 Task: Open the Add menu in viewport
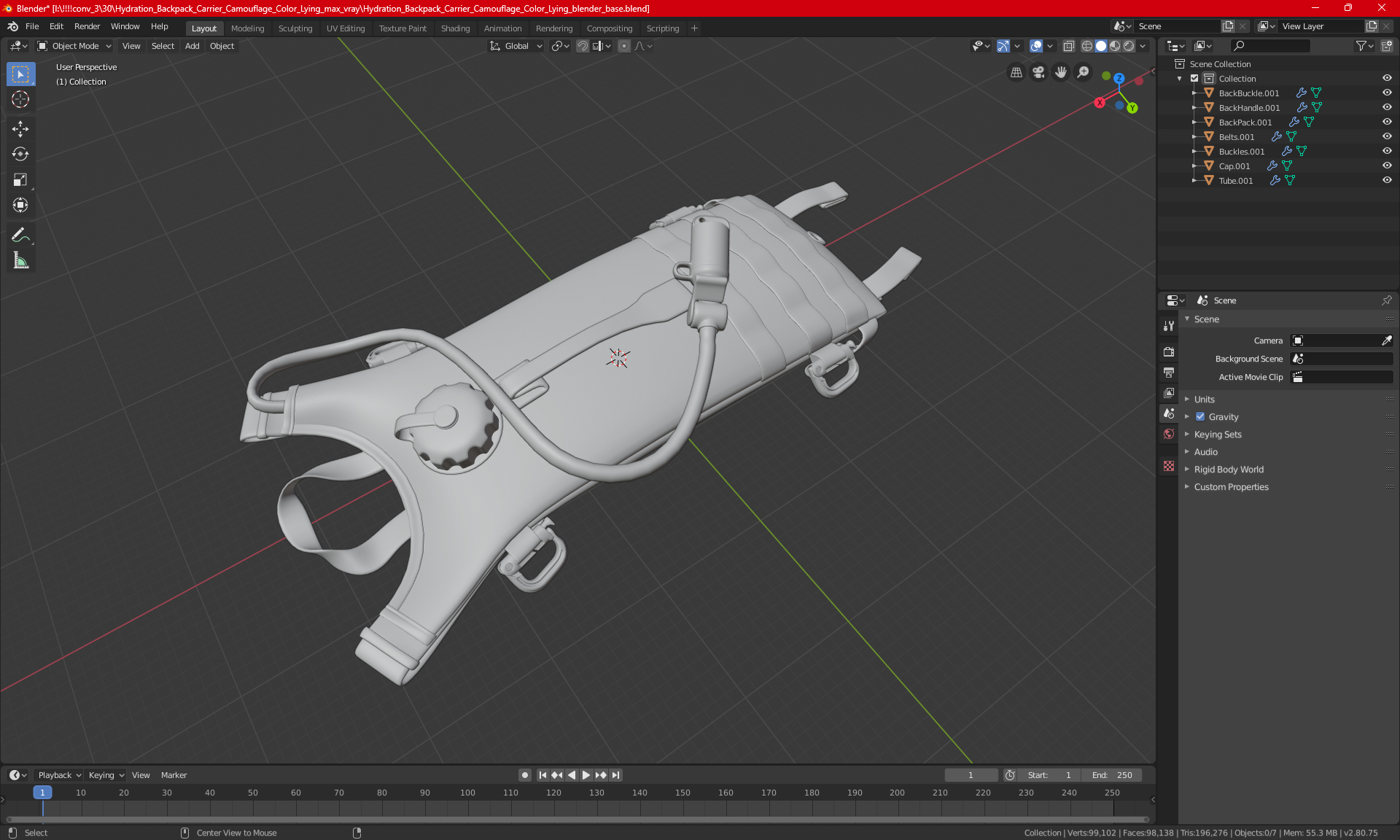click(192, 46)
